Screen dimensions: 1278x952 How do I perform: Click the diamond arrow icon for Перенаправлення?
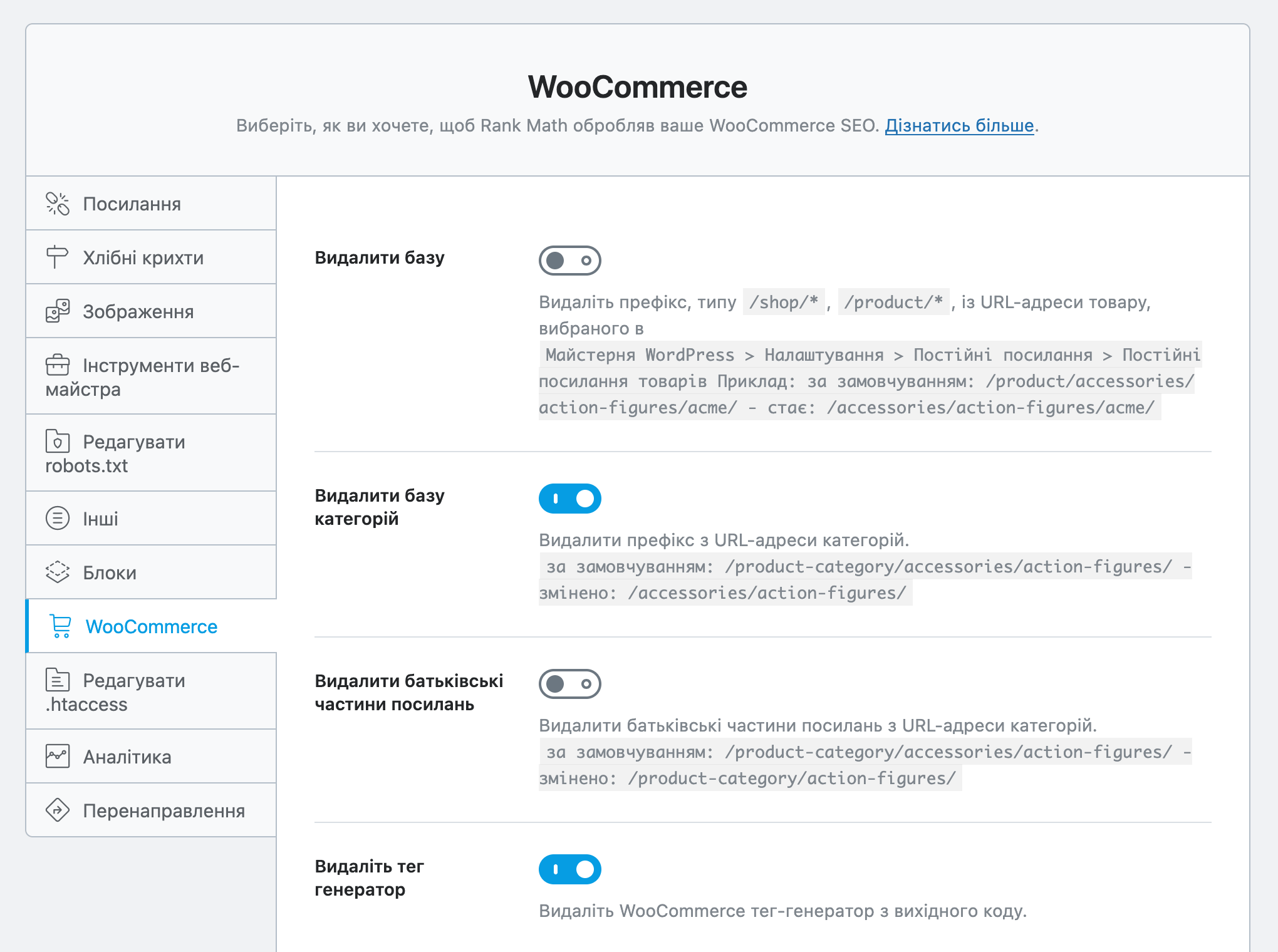tap(58, 810)
